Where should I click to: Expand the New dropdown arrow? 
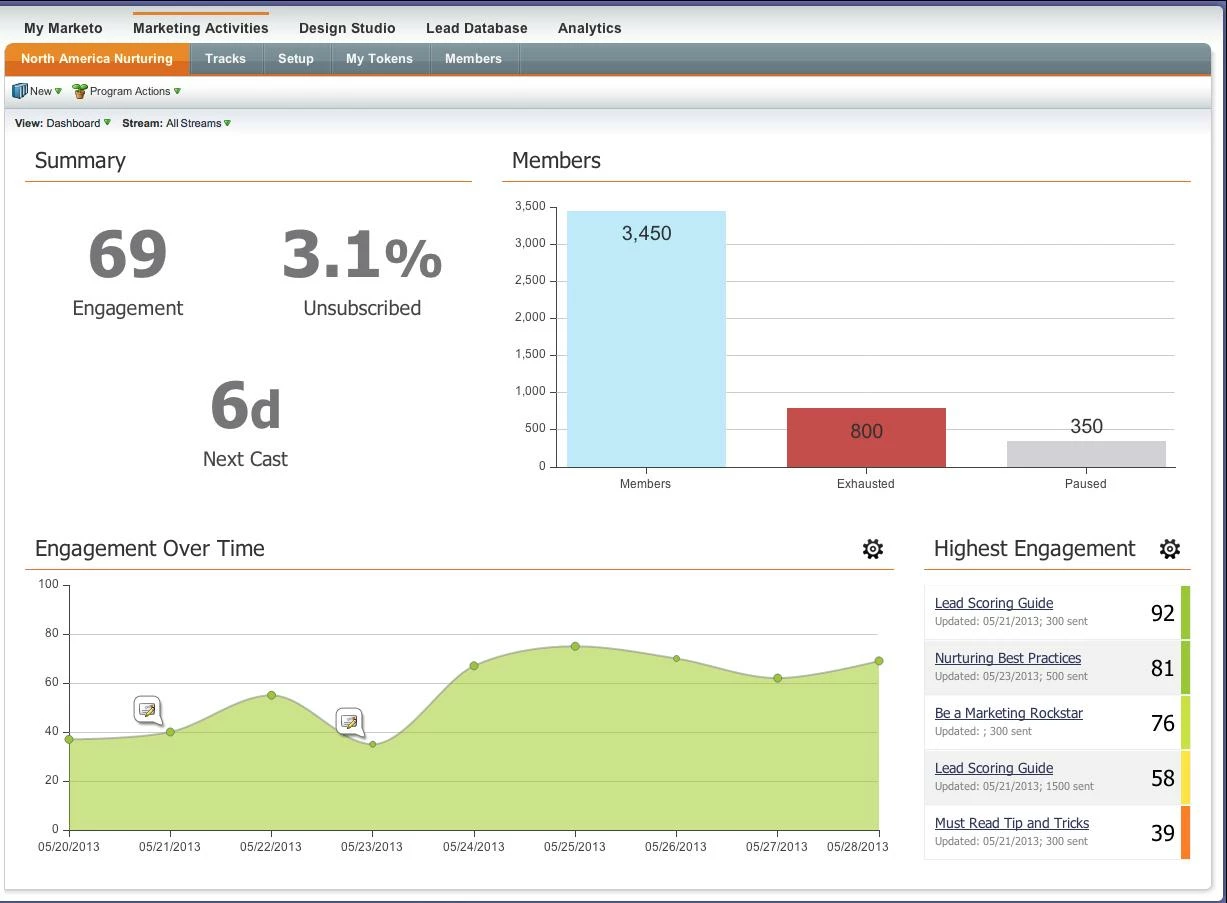[58, 91]
